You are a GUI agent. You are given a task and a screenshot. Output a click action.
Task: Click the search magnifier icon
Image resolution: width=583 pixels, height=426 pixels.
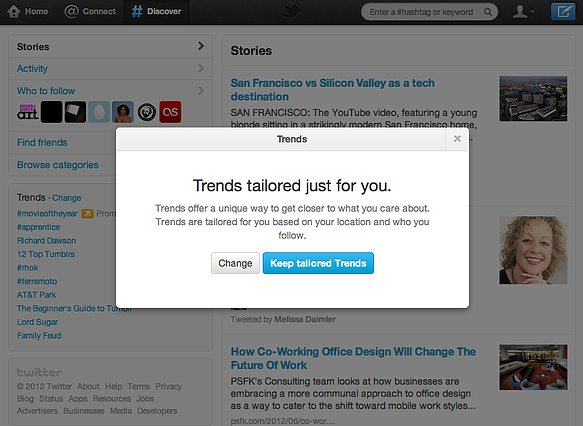(x=487, y=12)
